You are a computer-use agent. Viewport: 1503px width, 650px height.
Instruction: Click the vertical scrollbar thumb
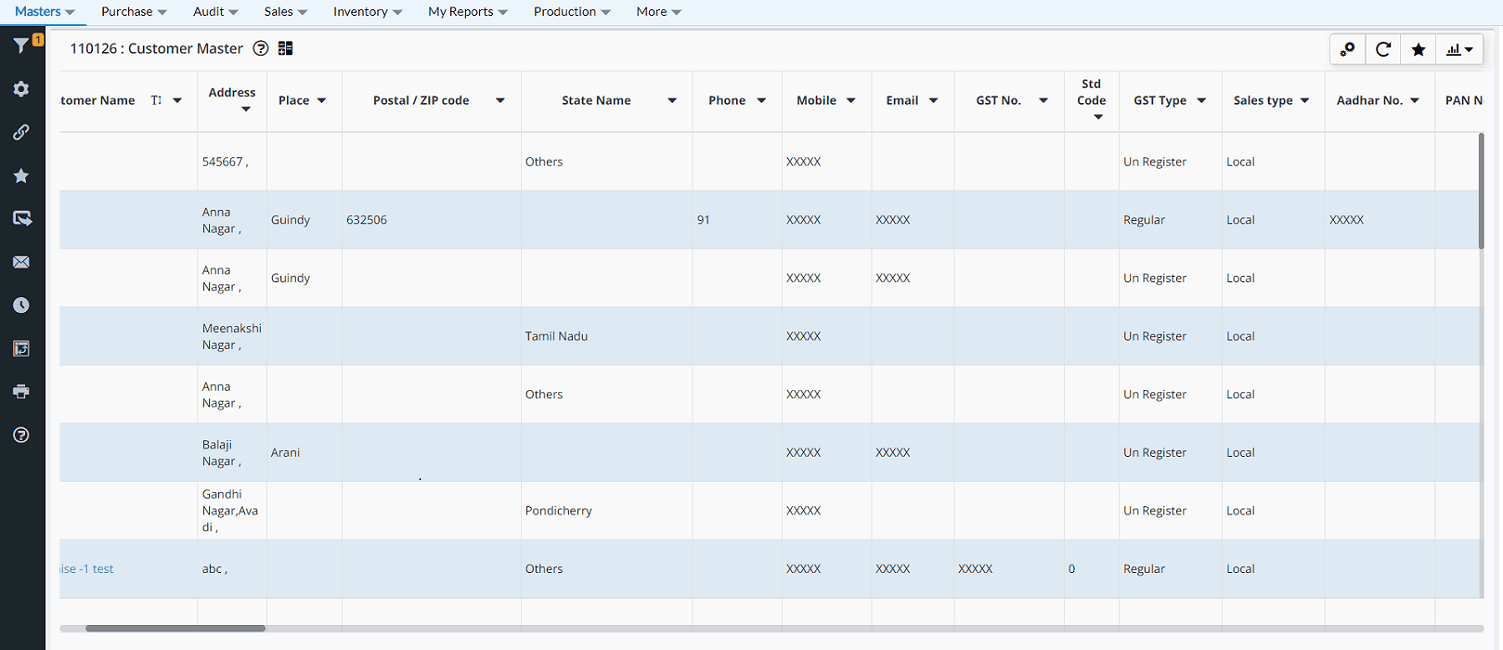tap(1481, 190)
